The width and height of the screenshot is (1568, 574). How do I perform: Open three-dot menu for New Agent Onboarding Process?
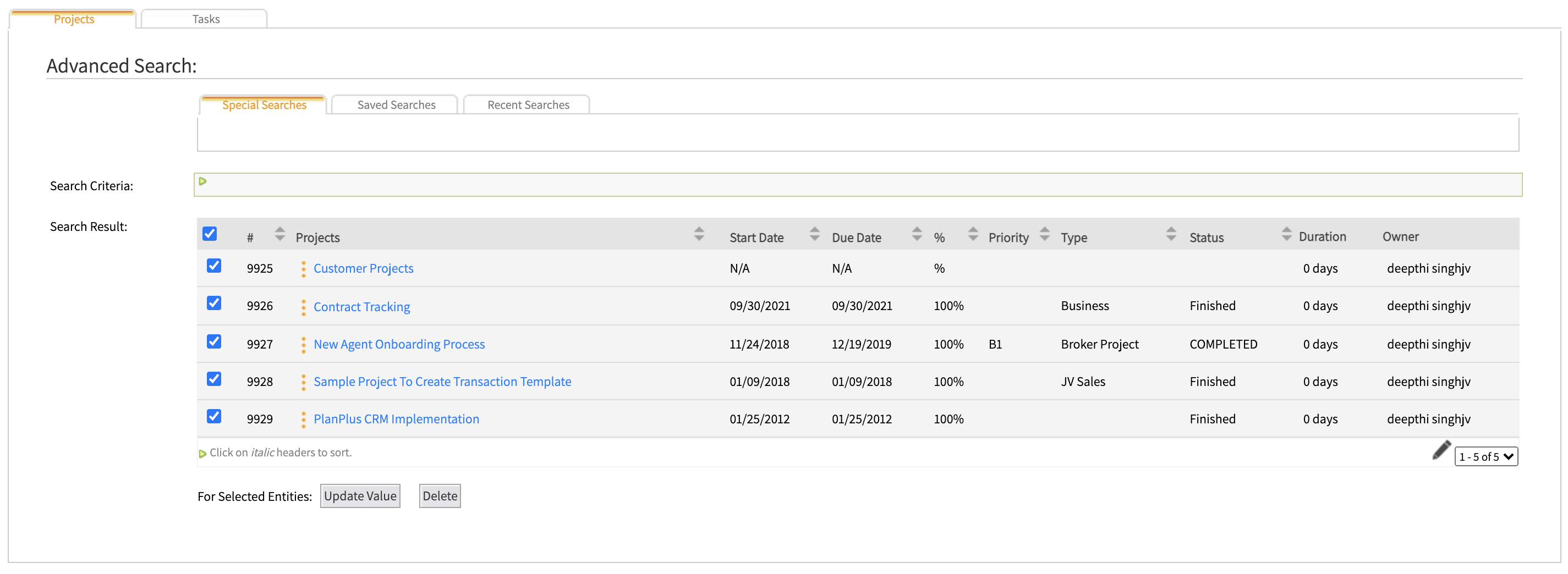(x=303, y=345)
